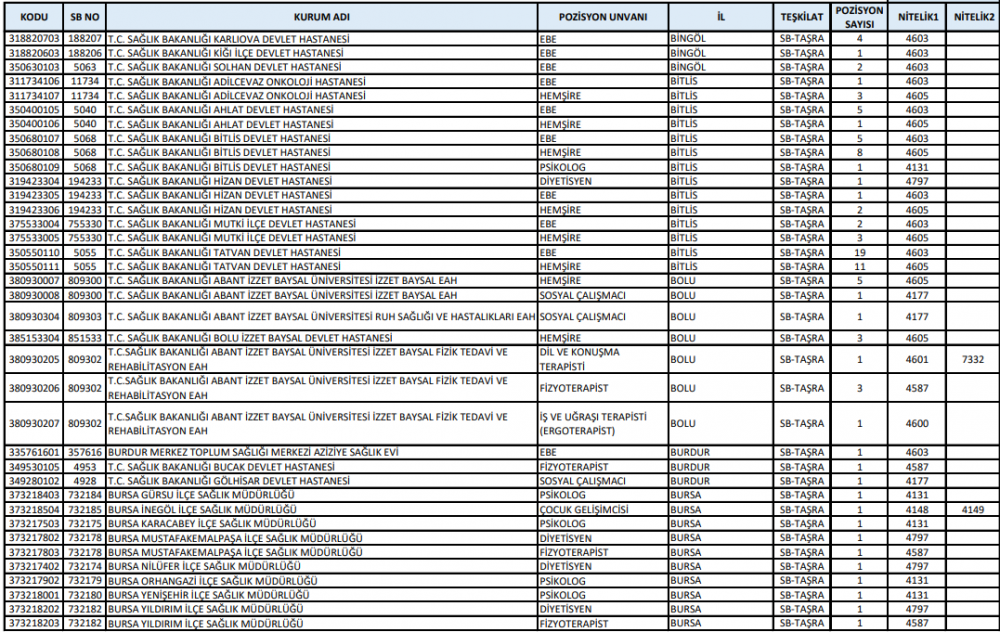
Task: Select code 380930007 in the KODU column
Action: [x=34, y=281]
